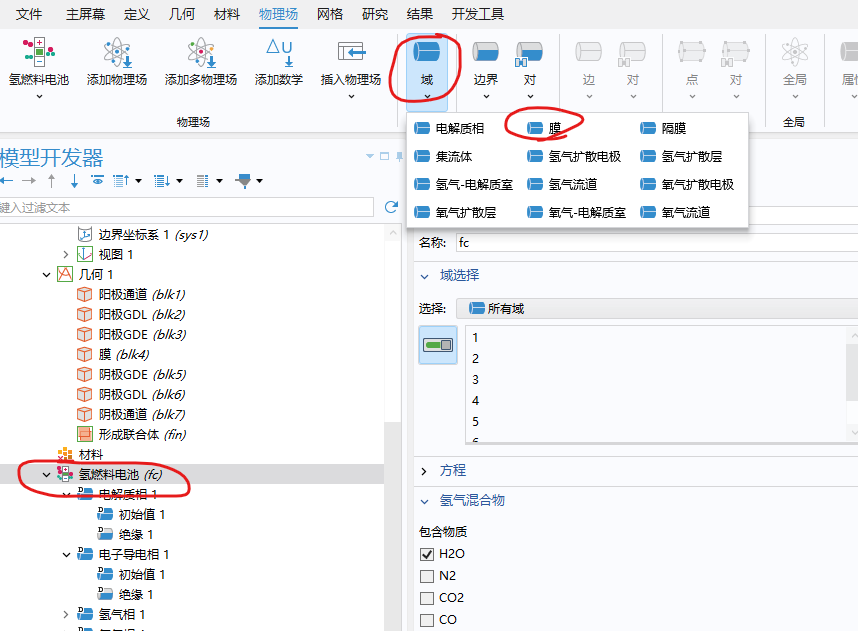Collapse the 几何 1 tree node
858x631 pixels.
pos(47,274)
